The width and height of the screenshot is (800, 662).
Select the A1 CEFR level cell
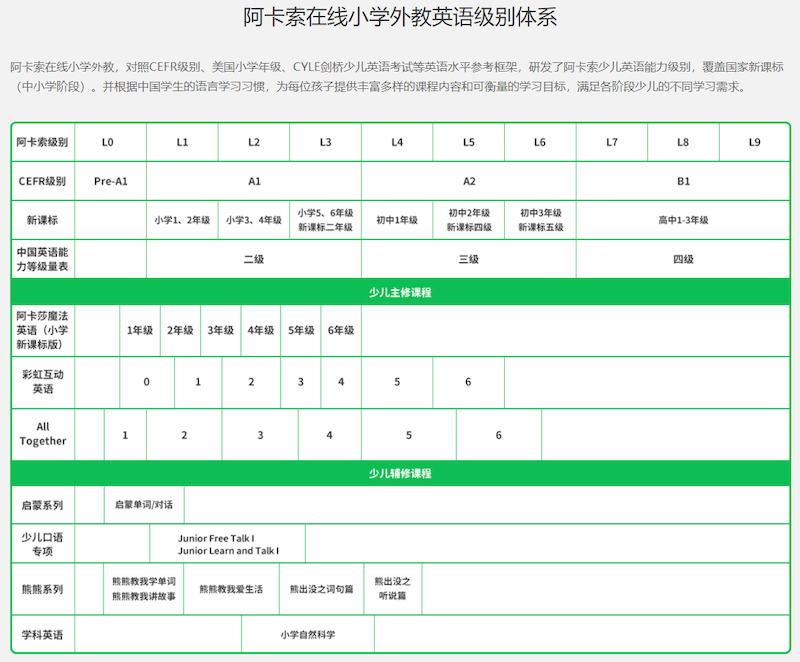click(255, 181)
